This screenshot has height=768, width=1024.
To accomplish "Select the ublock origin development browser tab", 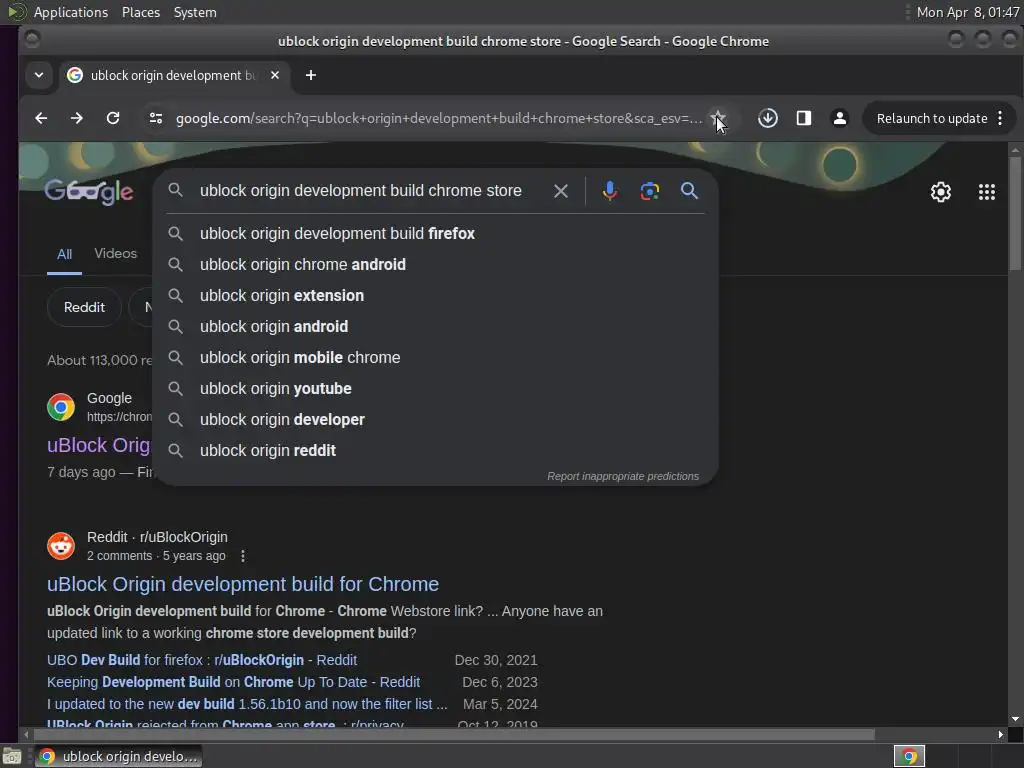I will coord(174,75).
